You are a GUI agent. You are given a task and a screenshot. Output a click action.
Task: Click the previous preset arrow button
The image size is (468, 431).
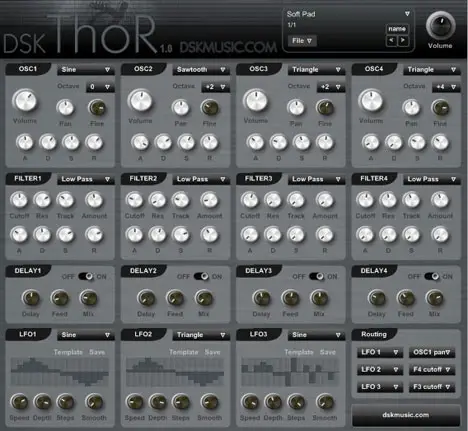point(391,40)
